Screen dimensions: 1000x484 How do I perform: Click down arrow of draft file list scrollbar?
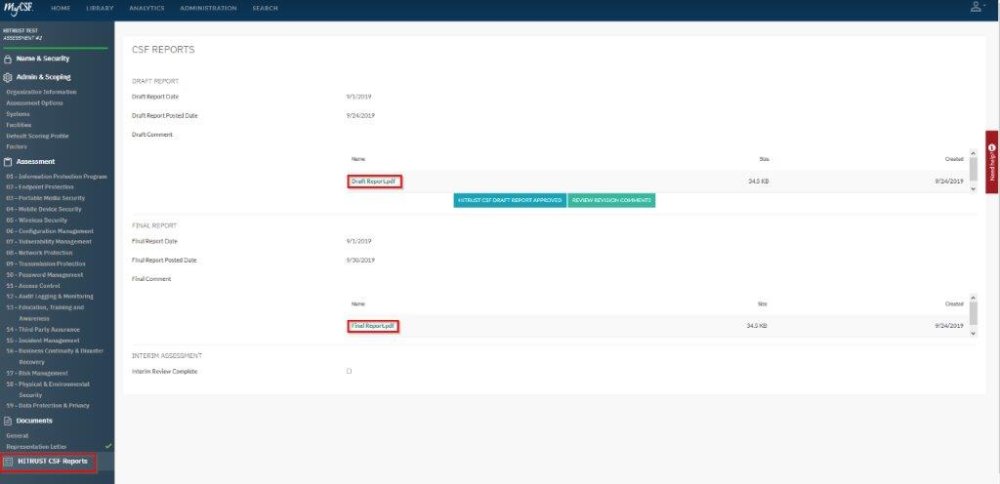coord(973,189)
